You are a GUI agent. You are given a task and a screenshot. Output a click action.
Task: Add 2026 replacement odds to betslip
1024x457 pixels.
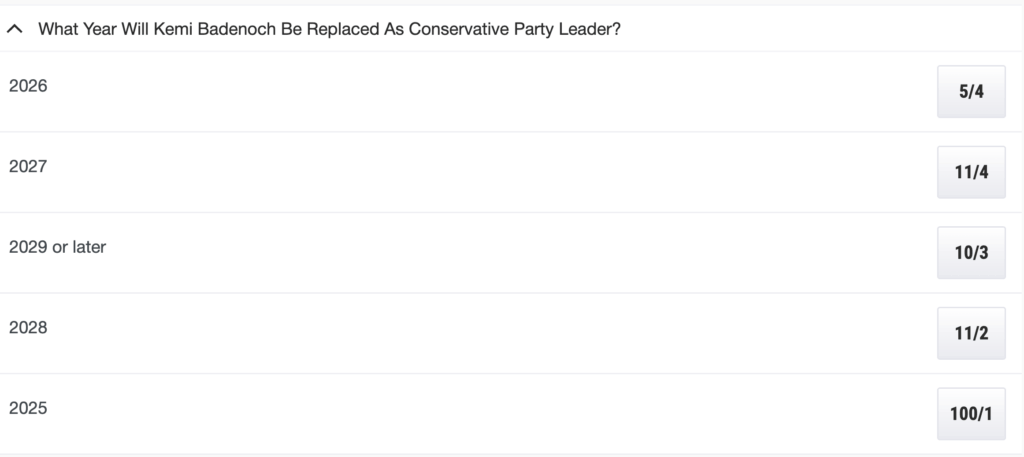click(971, 92)
